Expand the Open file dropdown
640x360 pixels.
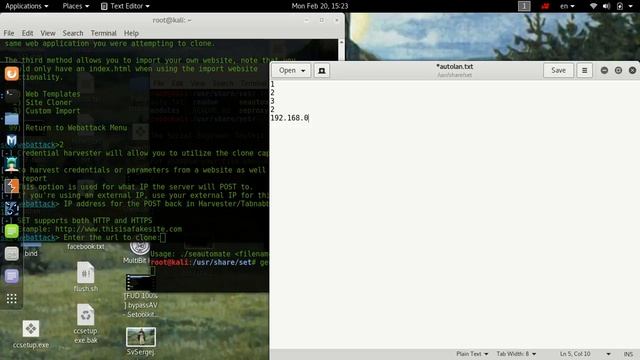pos(291,70)
